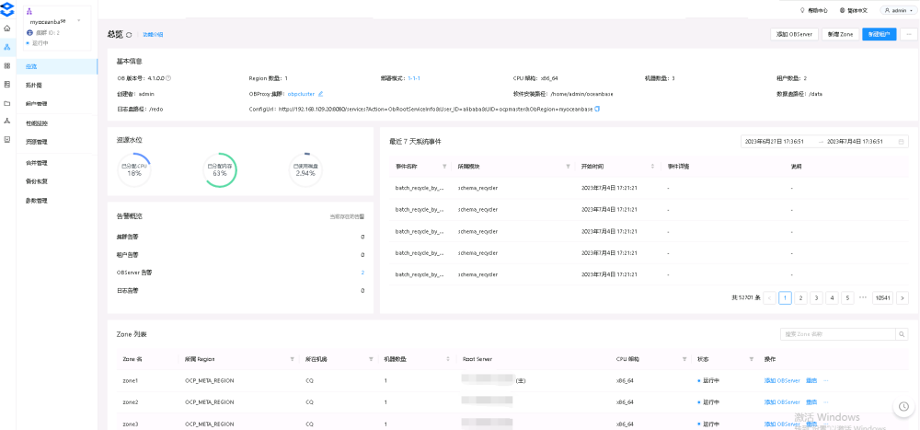Click the disk used 2.94% gauge
920x430 pixels.
click(x=306, y=171)
